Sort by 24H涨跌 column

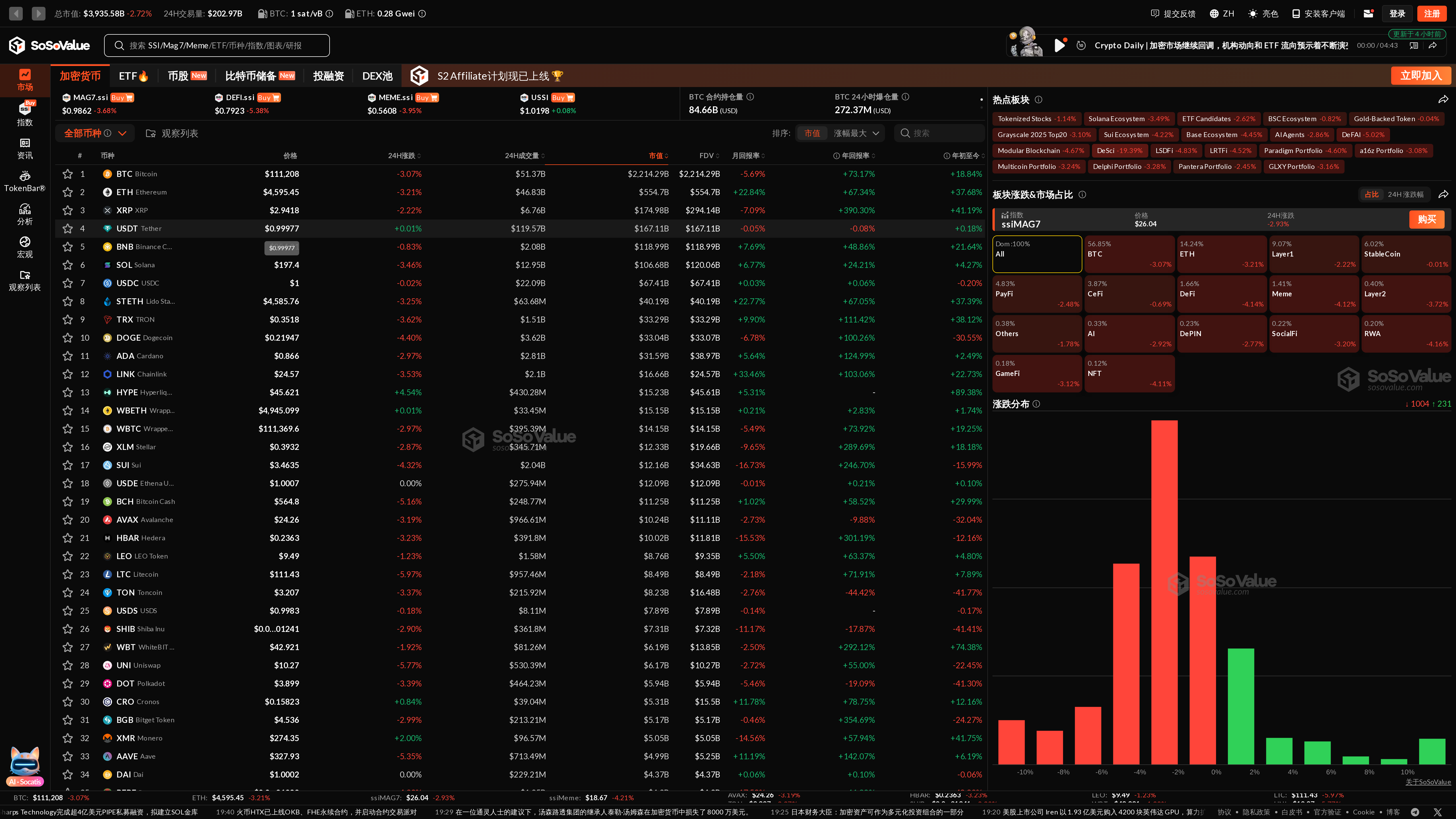pyautogui.click(x=404, y=156)
